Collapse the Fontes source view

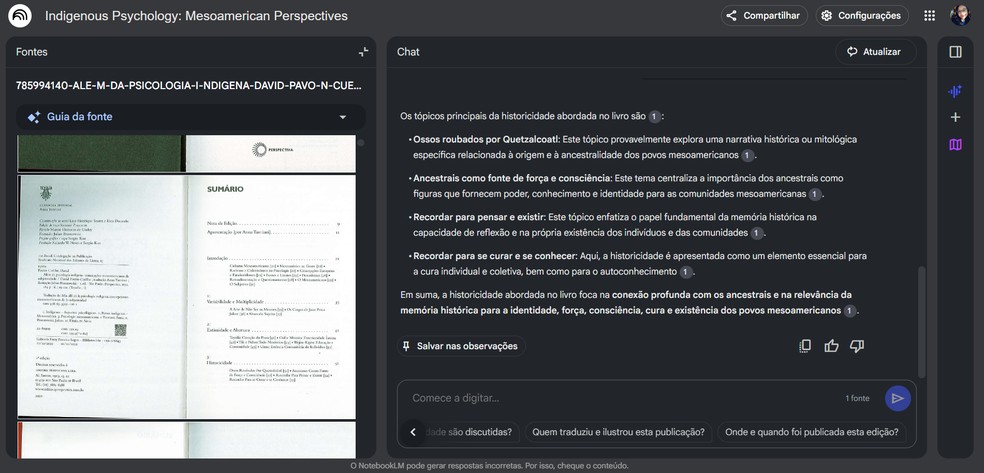(363, 52)
